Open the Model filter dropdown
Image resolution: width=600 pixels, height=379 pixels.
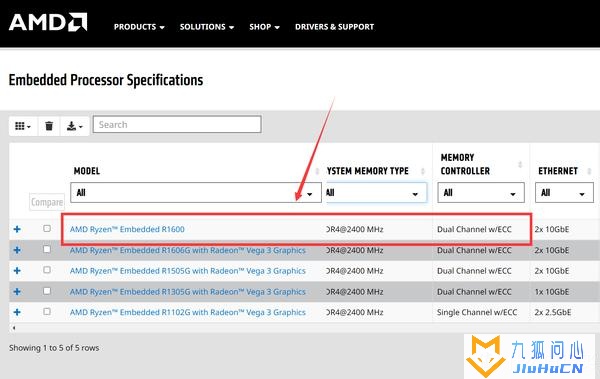[x=196, y=193]
